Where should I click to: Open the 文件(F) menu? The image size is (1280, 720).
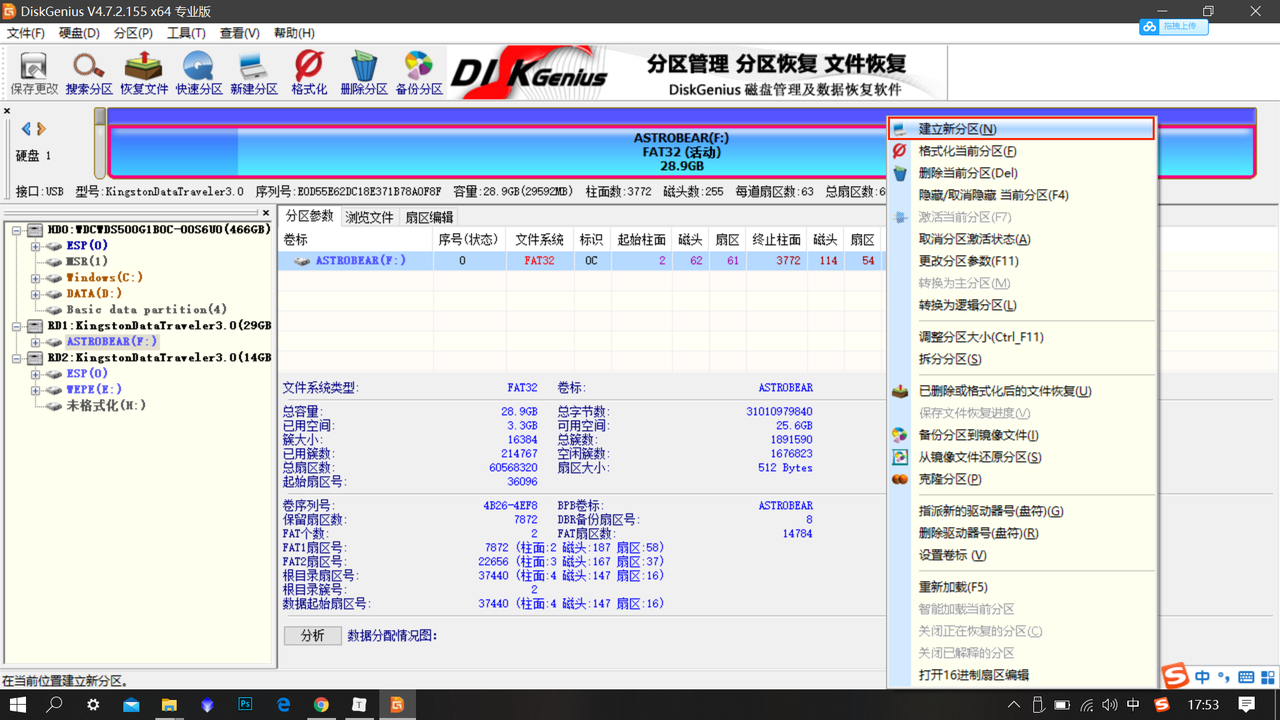(x=26, y=33)
